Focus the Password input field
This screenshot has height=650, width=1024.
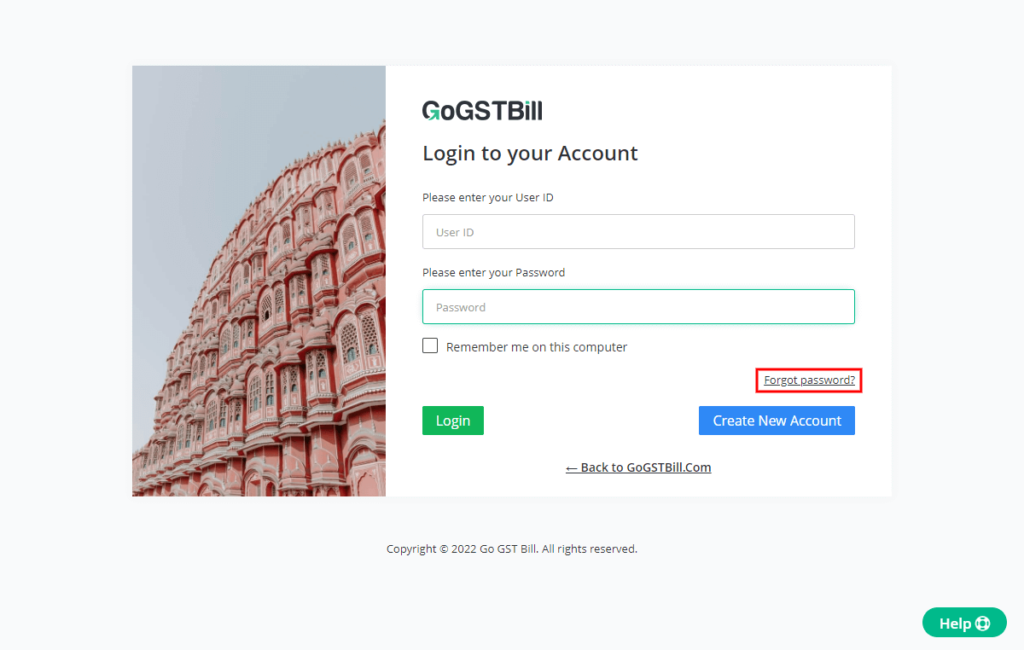coord(638,306)
